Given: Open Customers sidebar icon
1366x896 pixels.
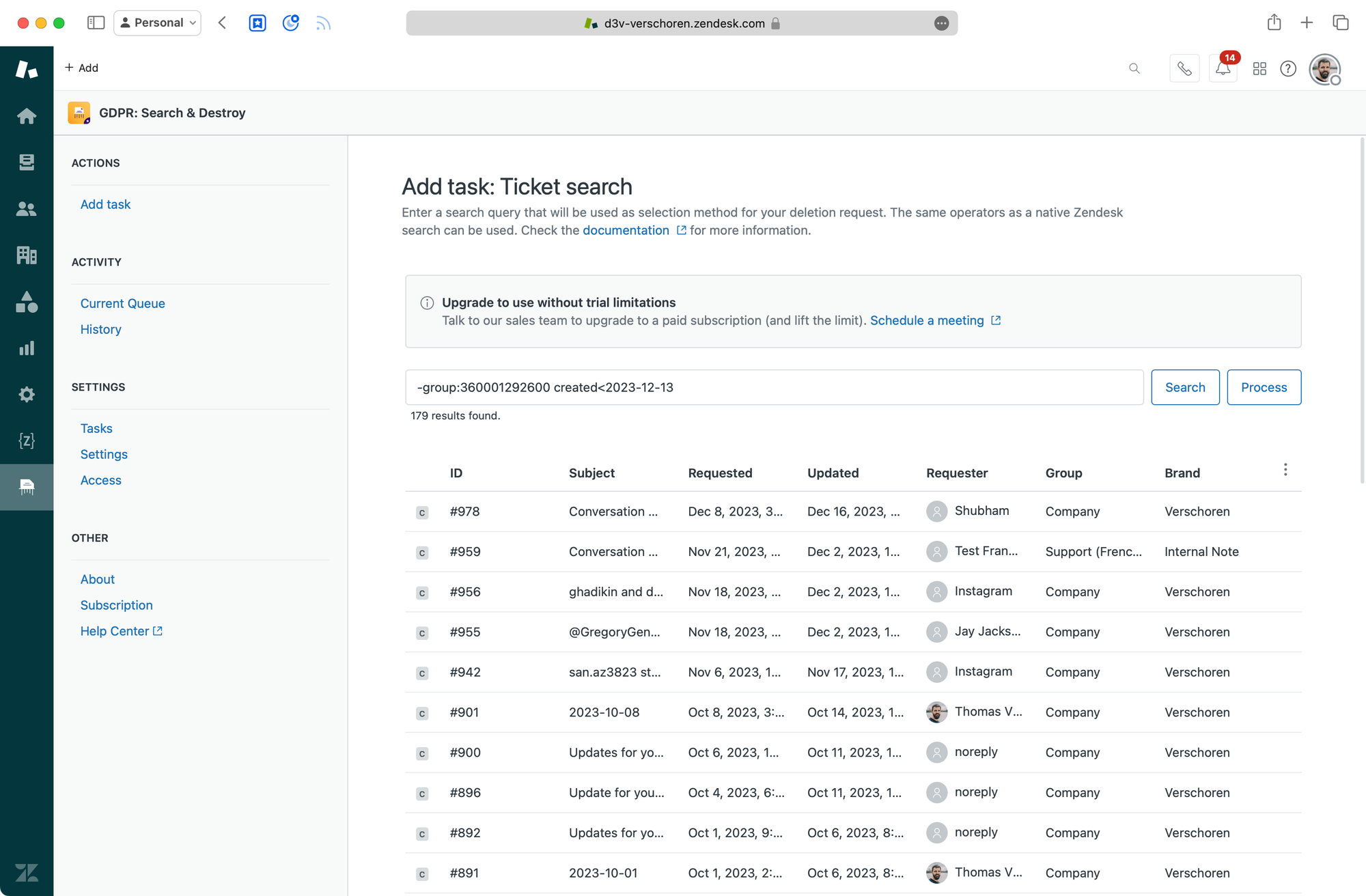Looking at the screenshot, I should click(x=27, y=209).
